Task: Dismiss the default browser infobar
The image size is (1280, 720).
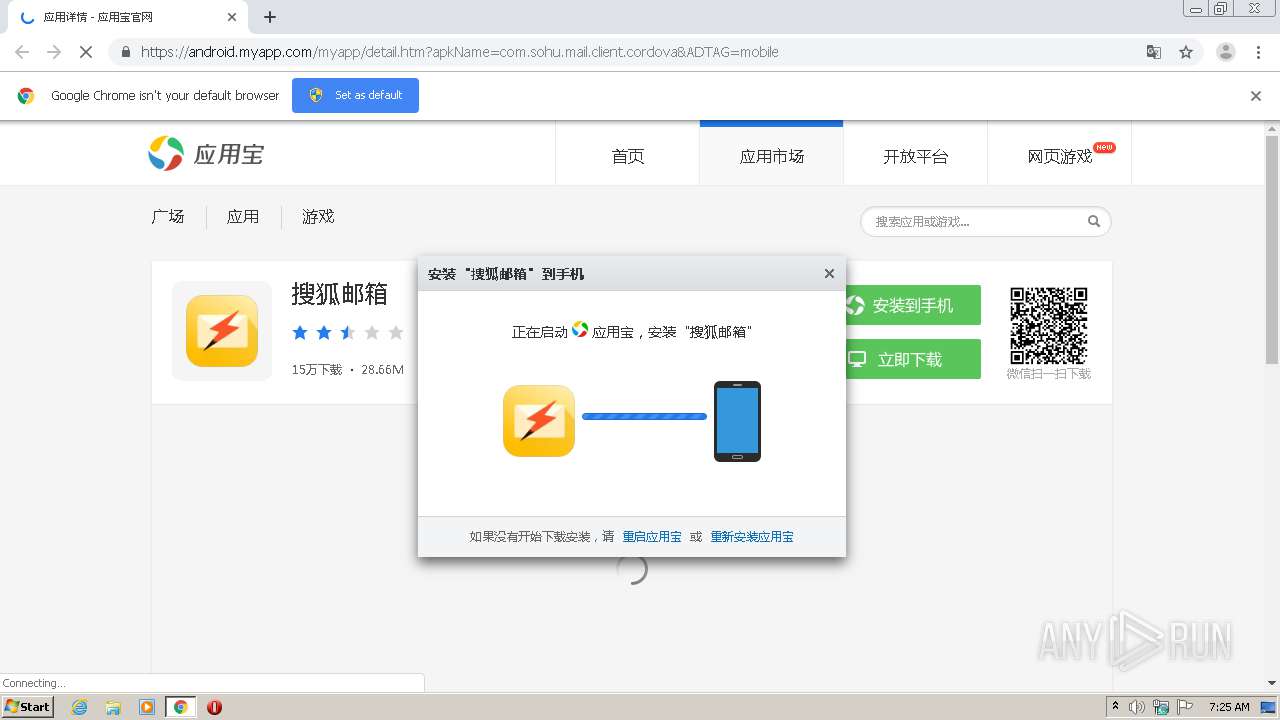Action: pos(1256,96)
